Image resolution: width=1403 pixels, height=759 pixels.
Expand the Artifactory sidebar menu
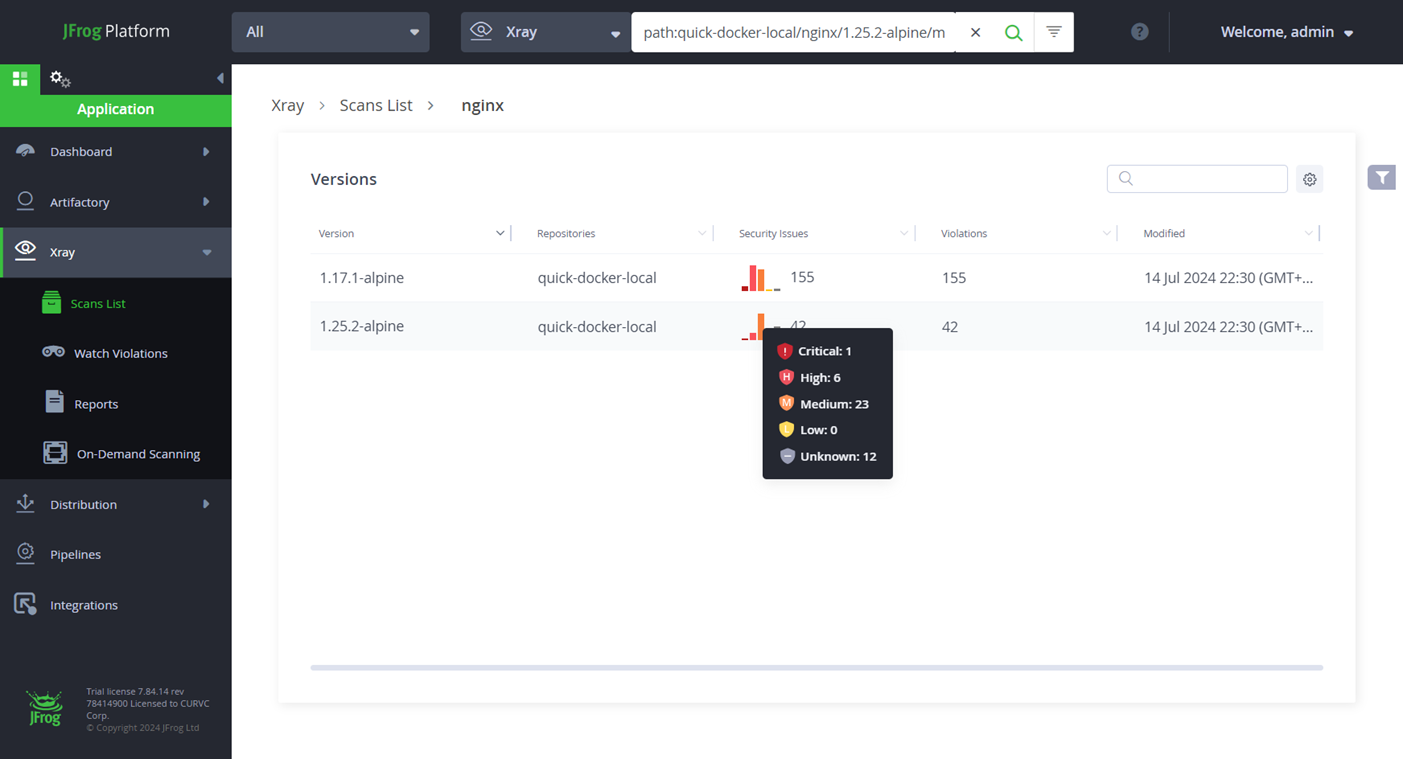click(115, 202)
